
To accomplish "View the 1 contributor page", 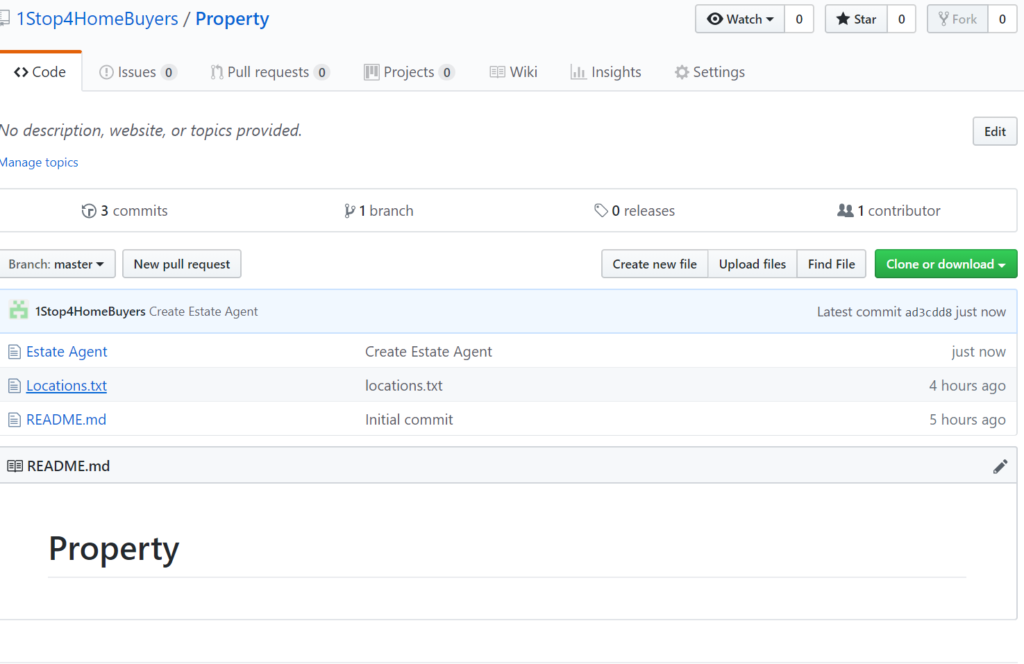I will (889, 211).
